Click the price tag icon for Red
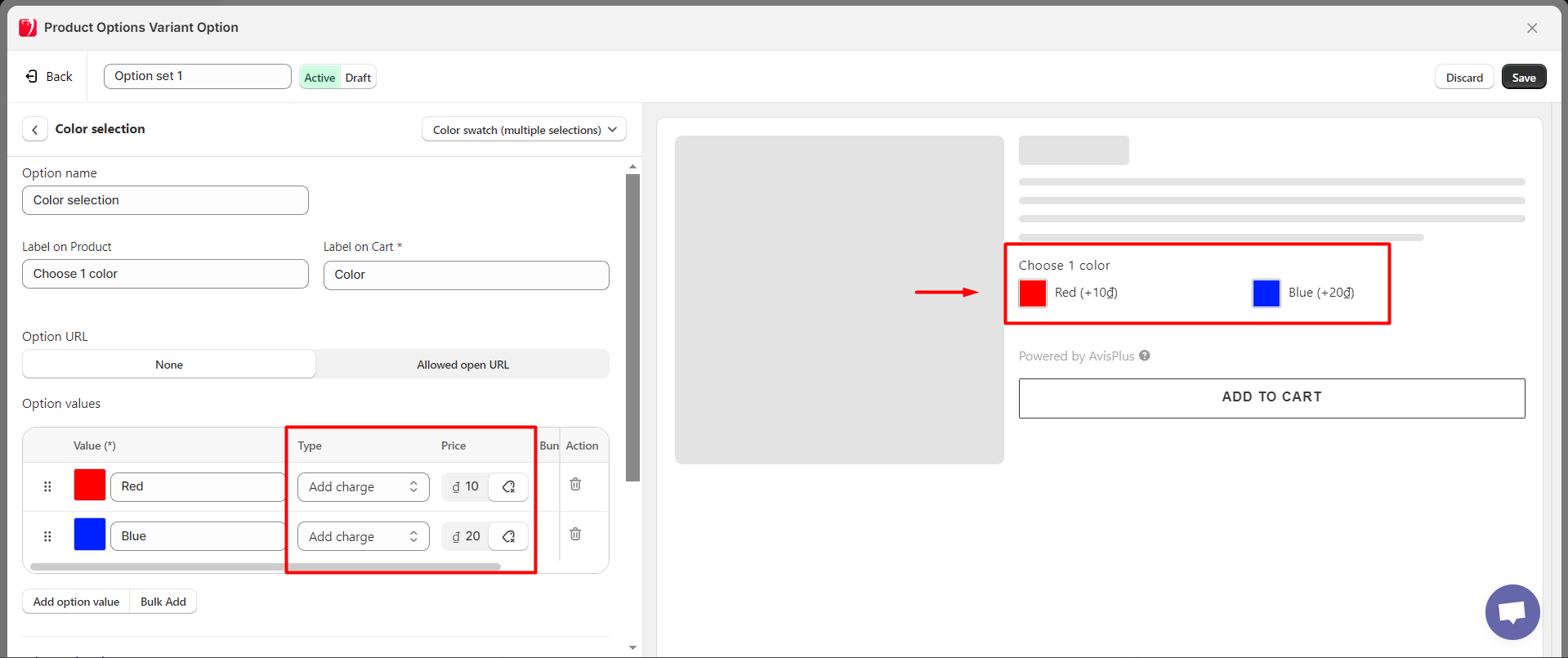This screenshot has height=658, width=1568. tap(508, 487)
